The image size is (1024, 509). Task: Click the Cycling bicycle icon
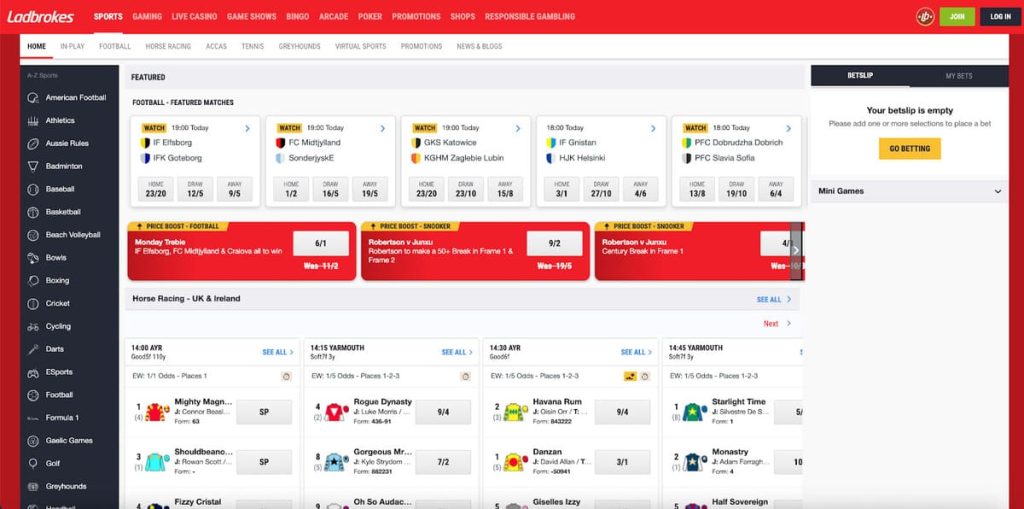pyautogui.click(x=32, y=326)
